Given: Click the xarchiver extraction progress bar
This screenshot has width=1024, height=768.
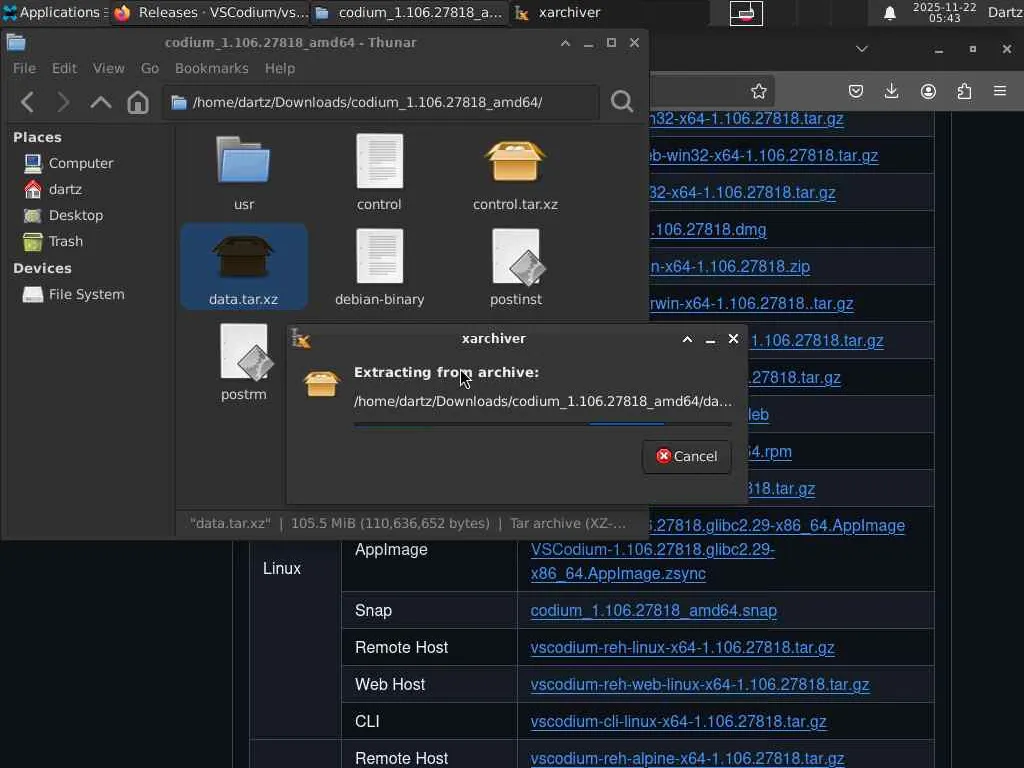Looking at the screenshot, I should (x=542, y=424).
